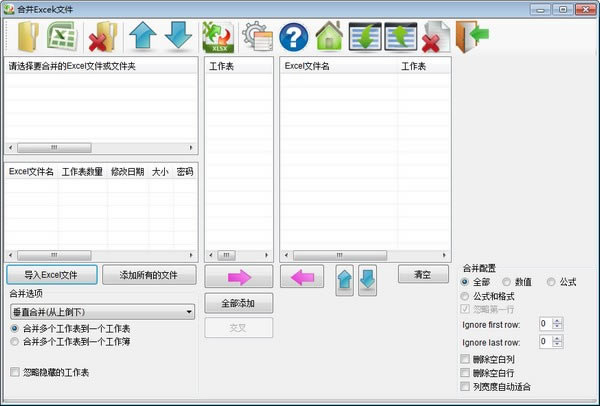
Task: Move down blue arrow in toolbar
Action: pos(178,35)
